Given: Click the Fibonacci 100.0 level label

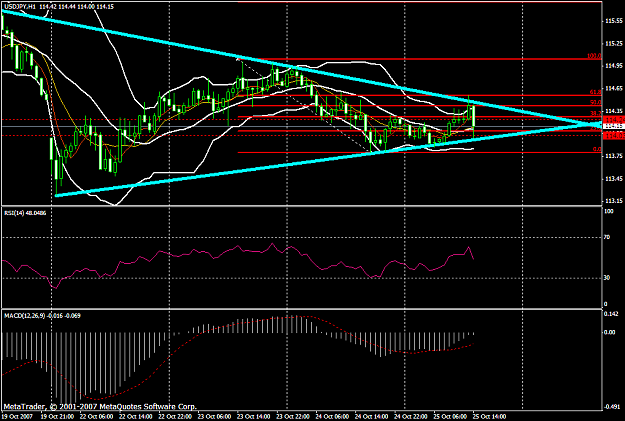Looking at the screenshot, I should pos(594,56).
